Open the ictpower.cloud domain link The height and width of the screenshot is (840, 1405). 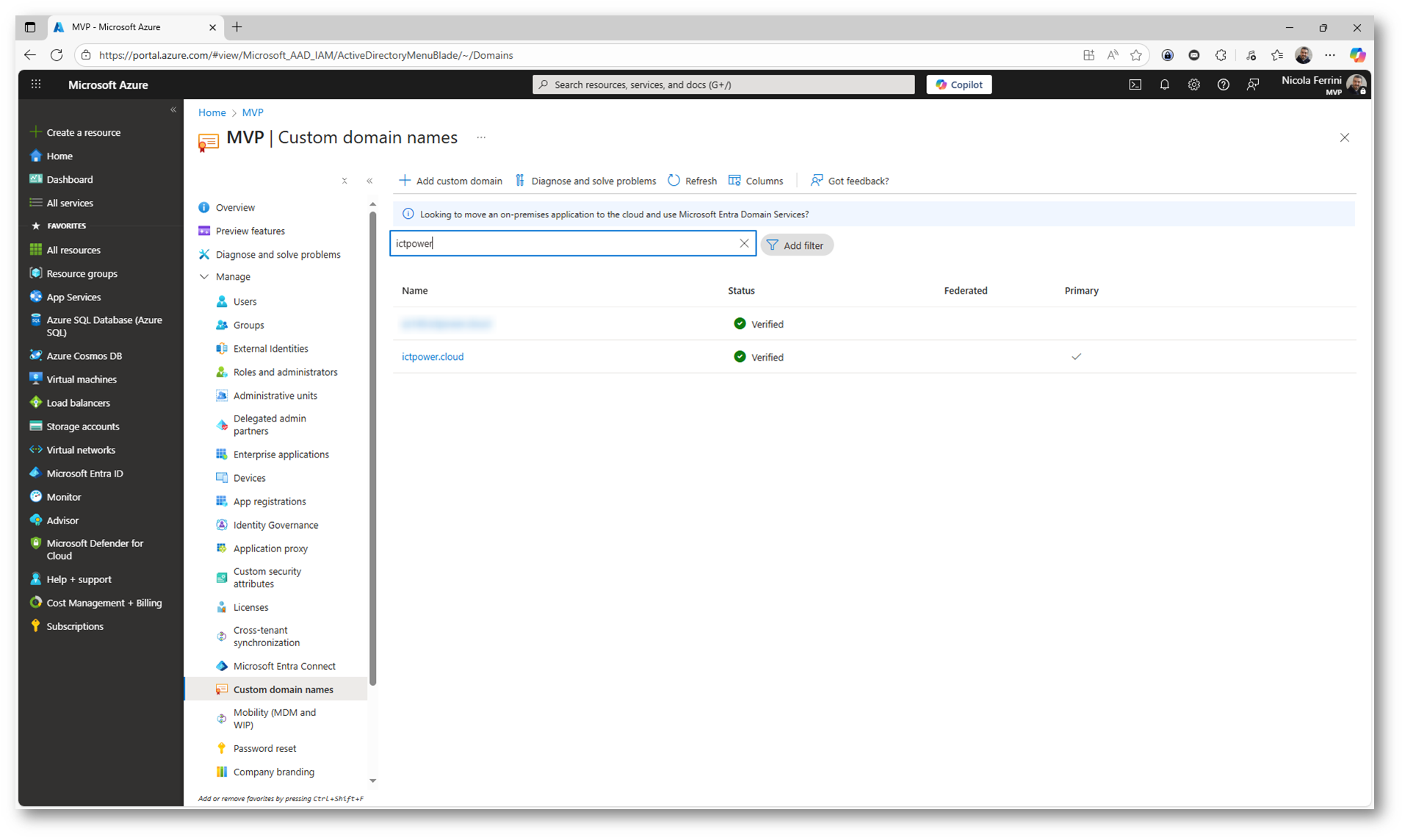(433, 356)
